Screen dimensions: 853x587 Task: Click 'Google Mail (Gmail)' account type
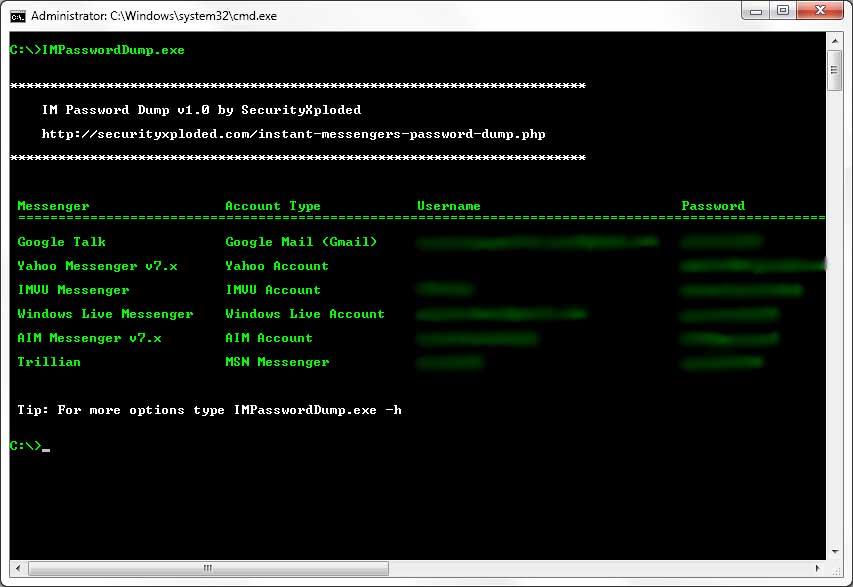[301, 242]
